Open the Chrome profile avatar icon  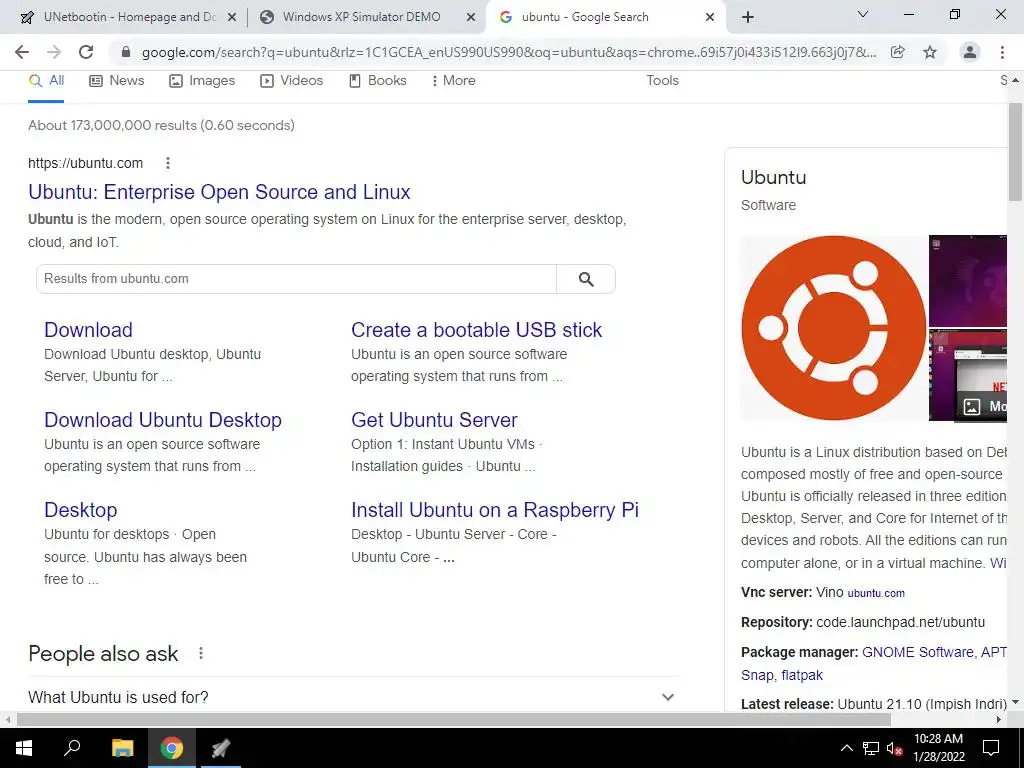[970, 52]
